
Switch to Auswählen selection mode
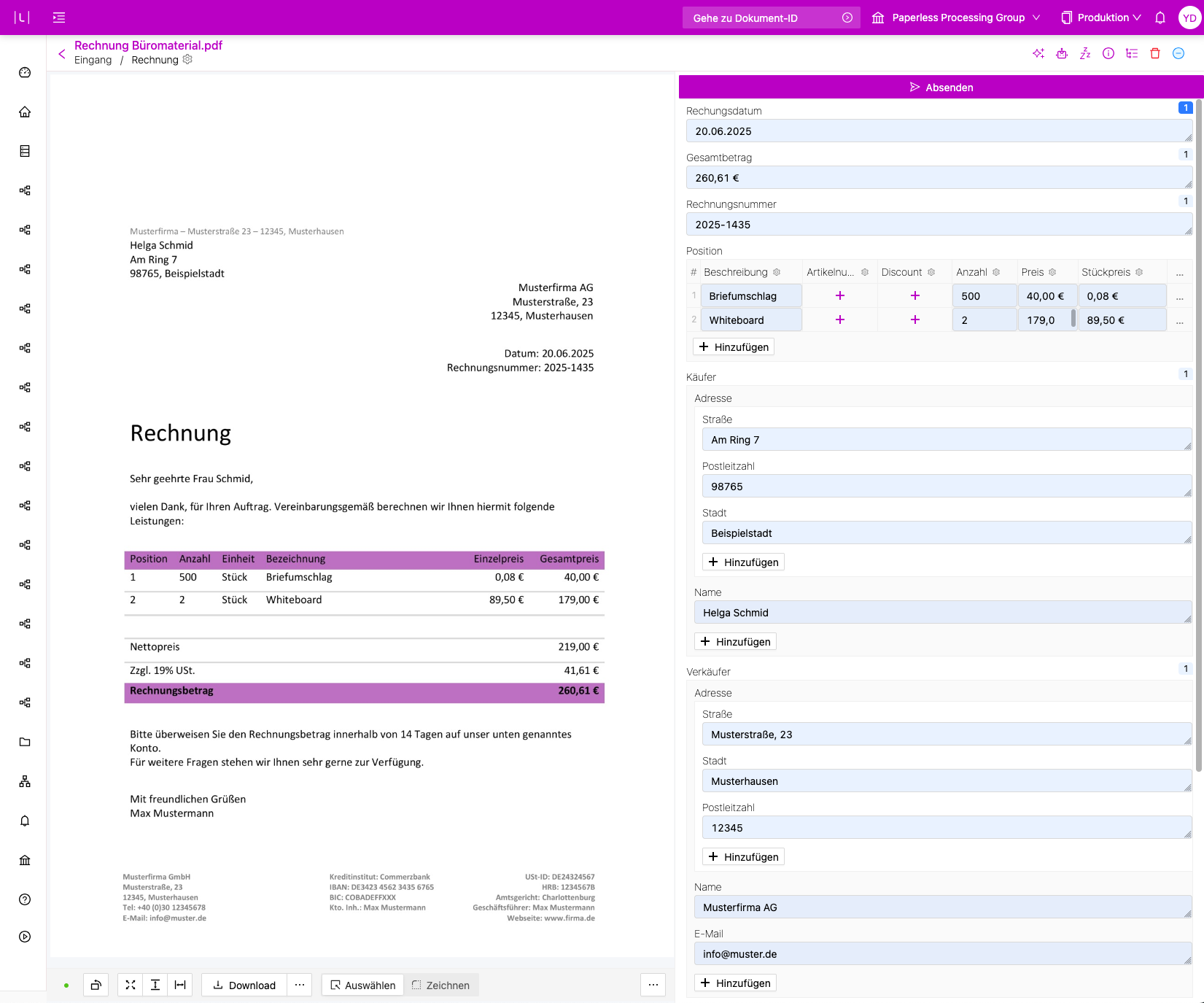(x=363, y=985)
